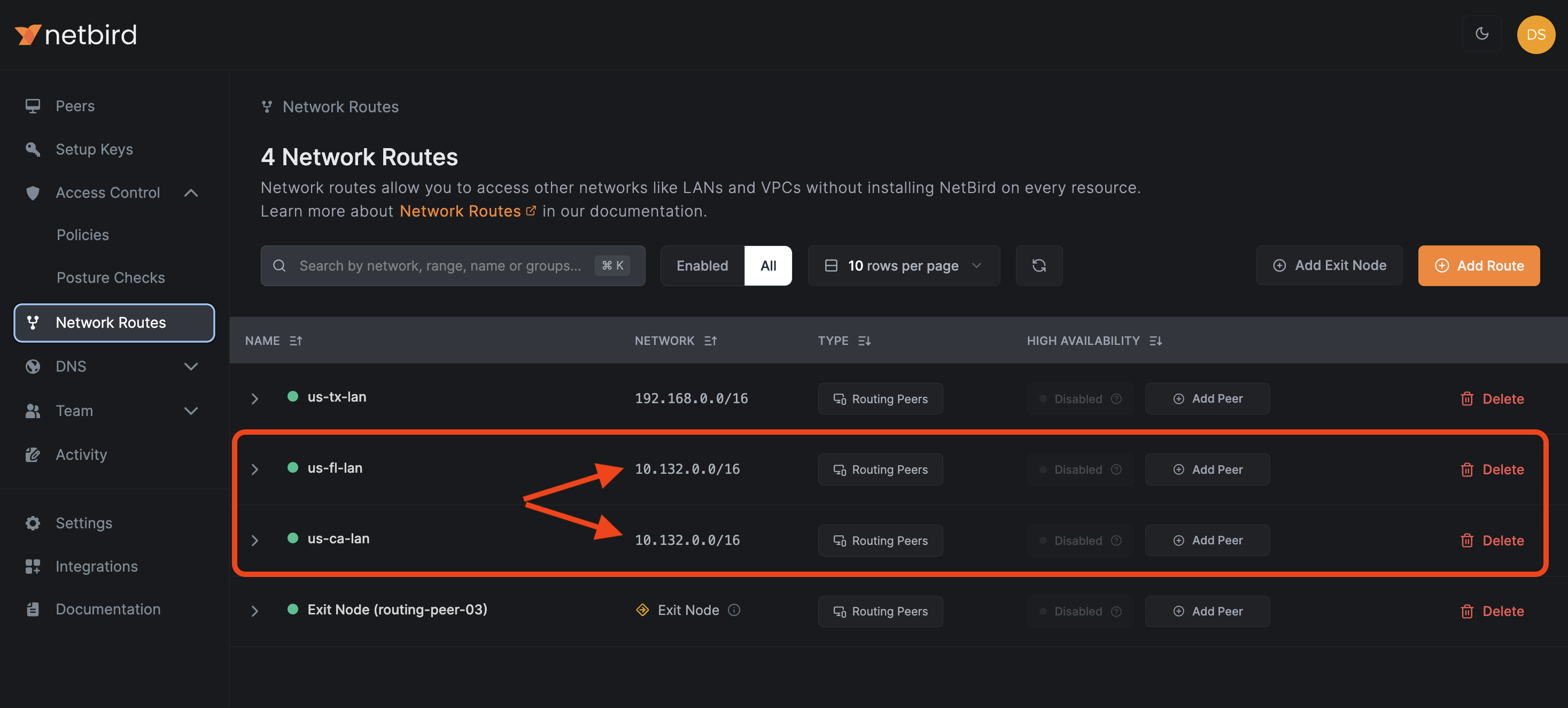Expand the us-fl-lan route row
1568x708 pixels.
254,469
